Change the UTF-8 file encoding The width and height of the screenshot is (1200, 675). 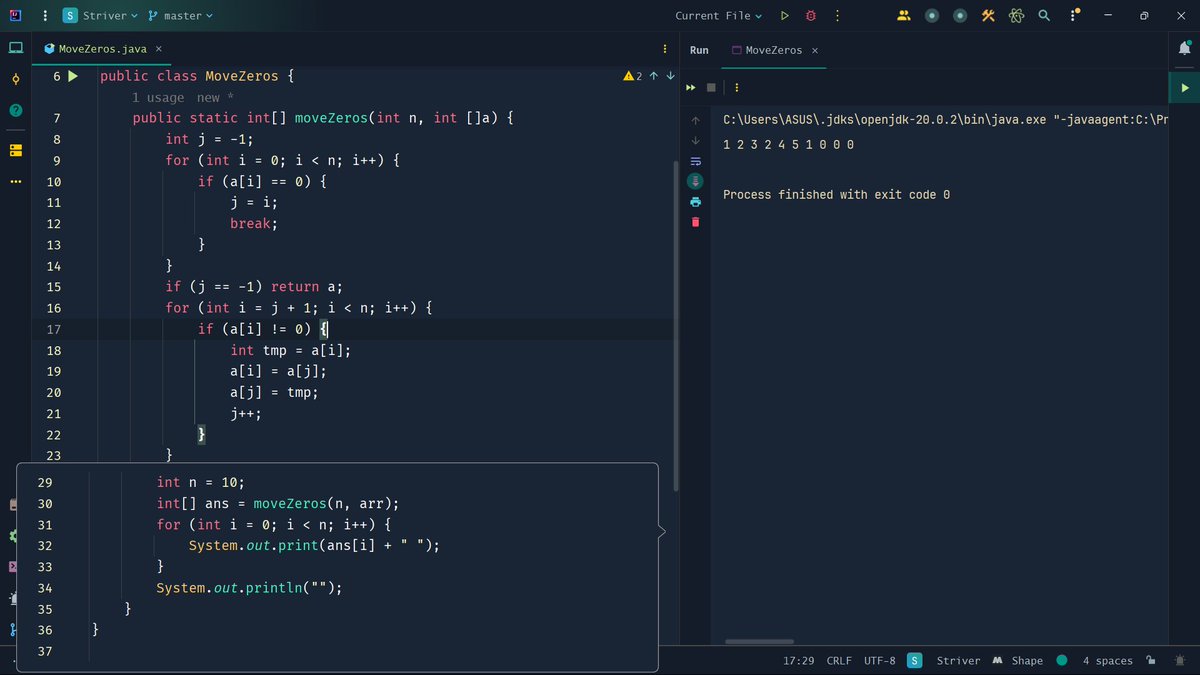(879, 661)
